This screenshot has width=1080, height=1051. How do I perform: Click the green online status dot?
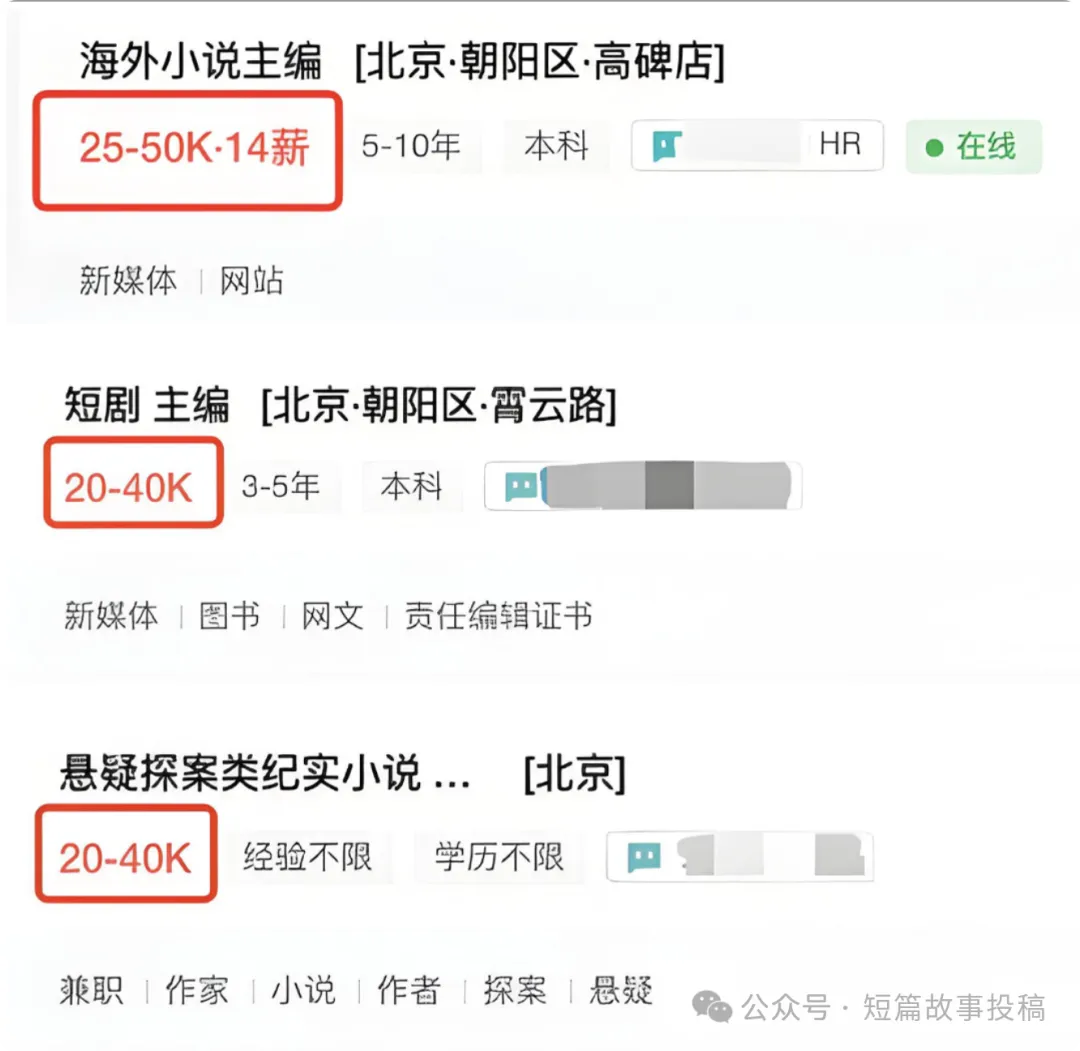(x=934, y=146)
